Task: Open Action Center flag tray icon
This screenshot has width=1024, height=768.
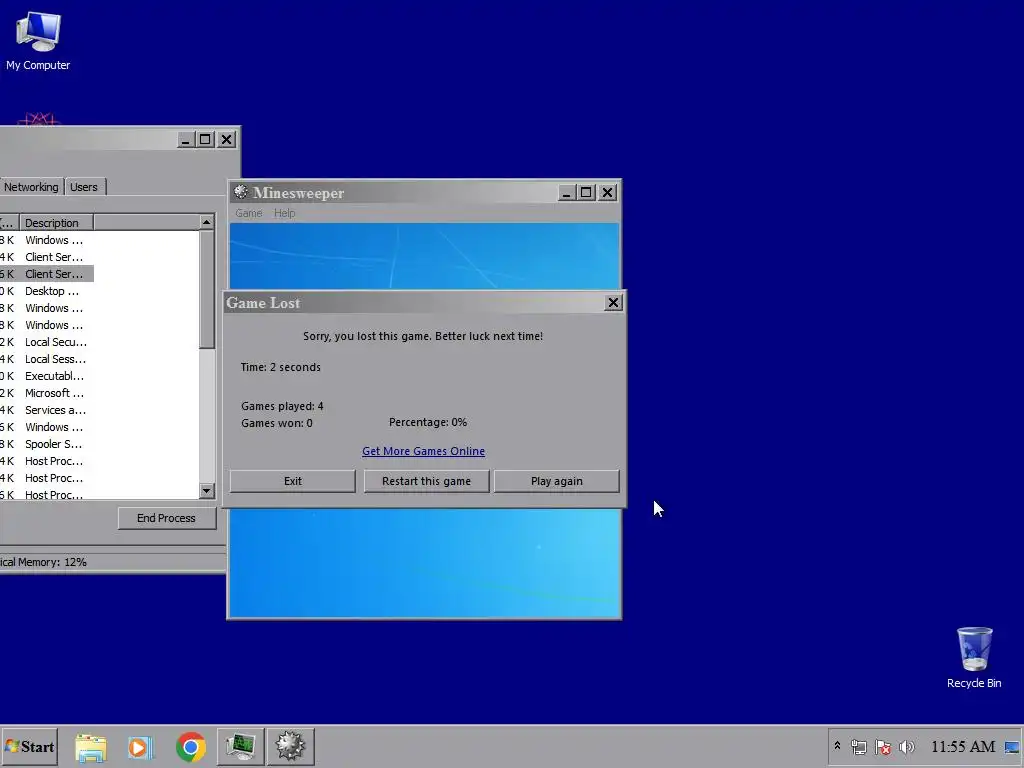Action: point(883,747)
